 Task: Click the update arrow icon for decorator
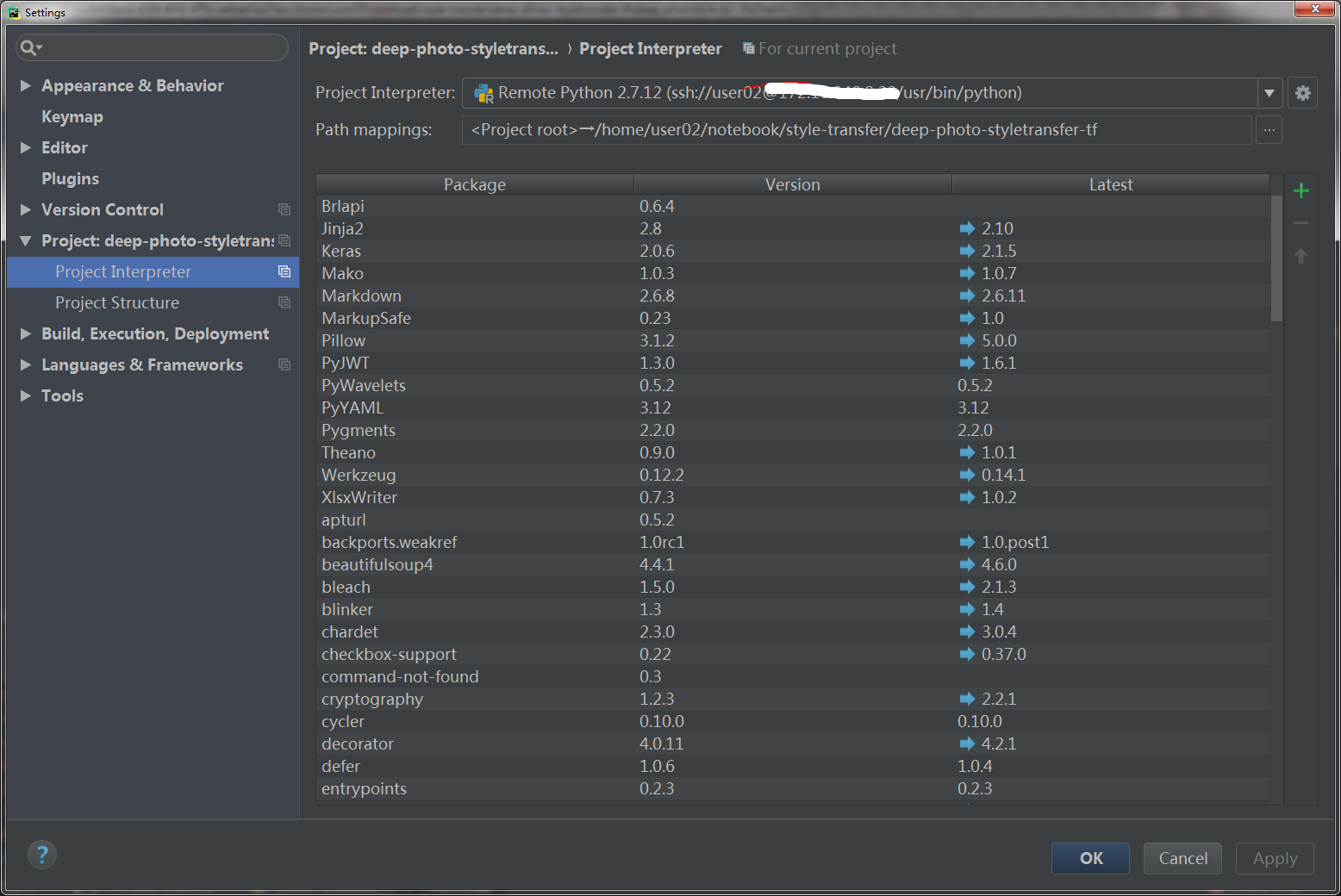(967, 744)
